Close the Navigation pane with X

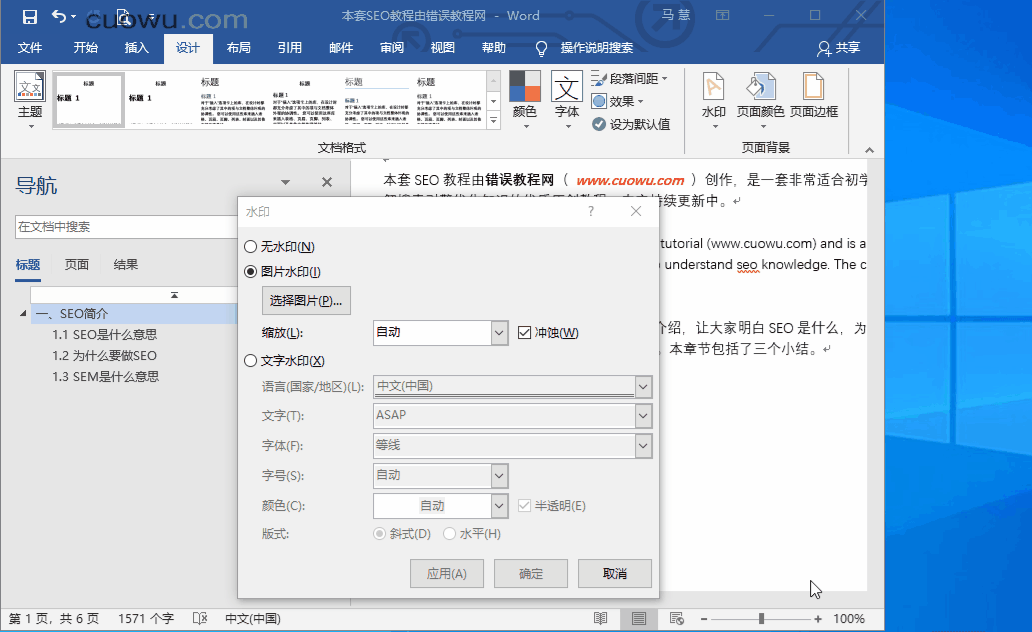click(x=326, y=182)
